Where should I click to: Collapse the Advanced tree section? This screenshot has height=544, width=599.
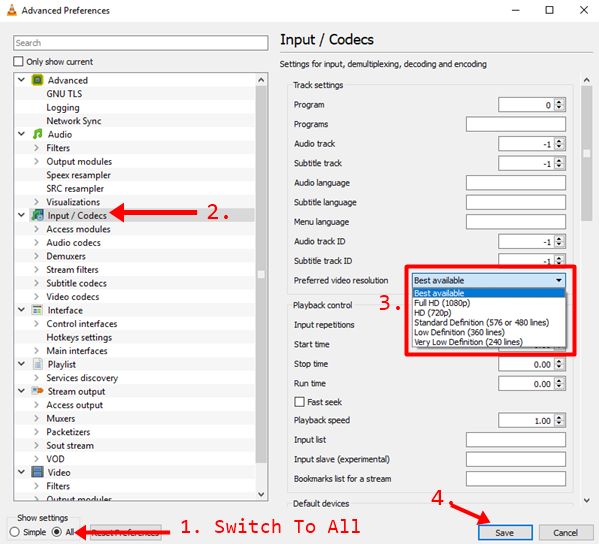(x=21, y=80)
